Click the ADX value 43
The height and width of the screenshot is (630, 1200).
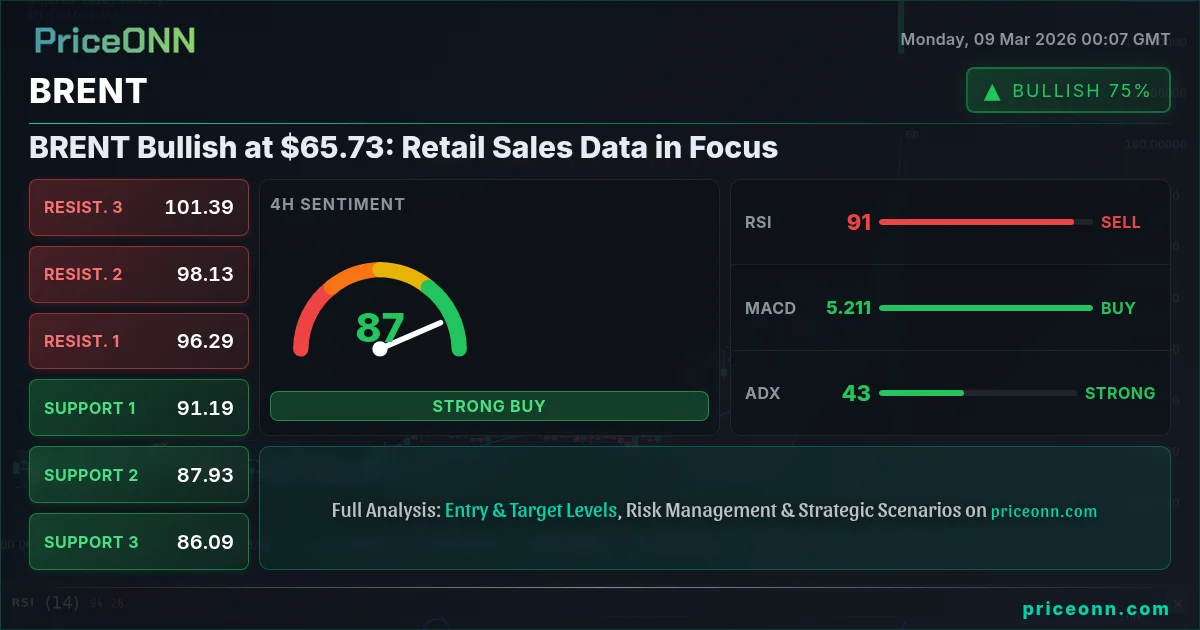(856, 393)
